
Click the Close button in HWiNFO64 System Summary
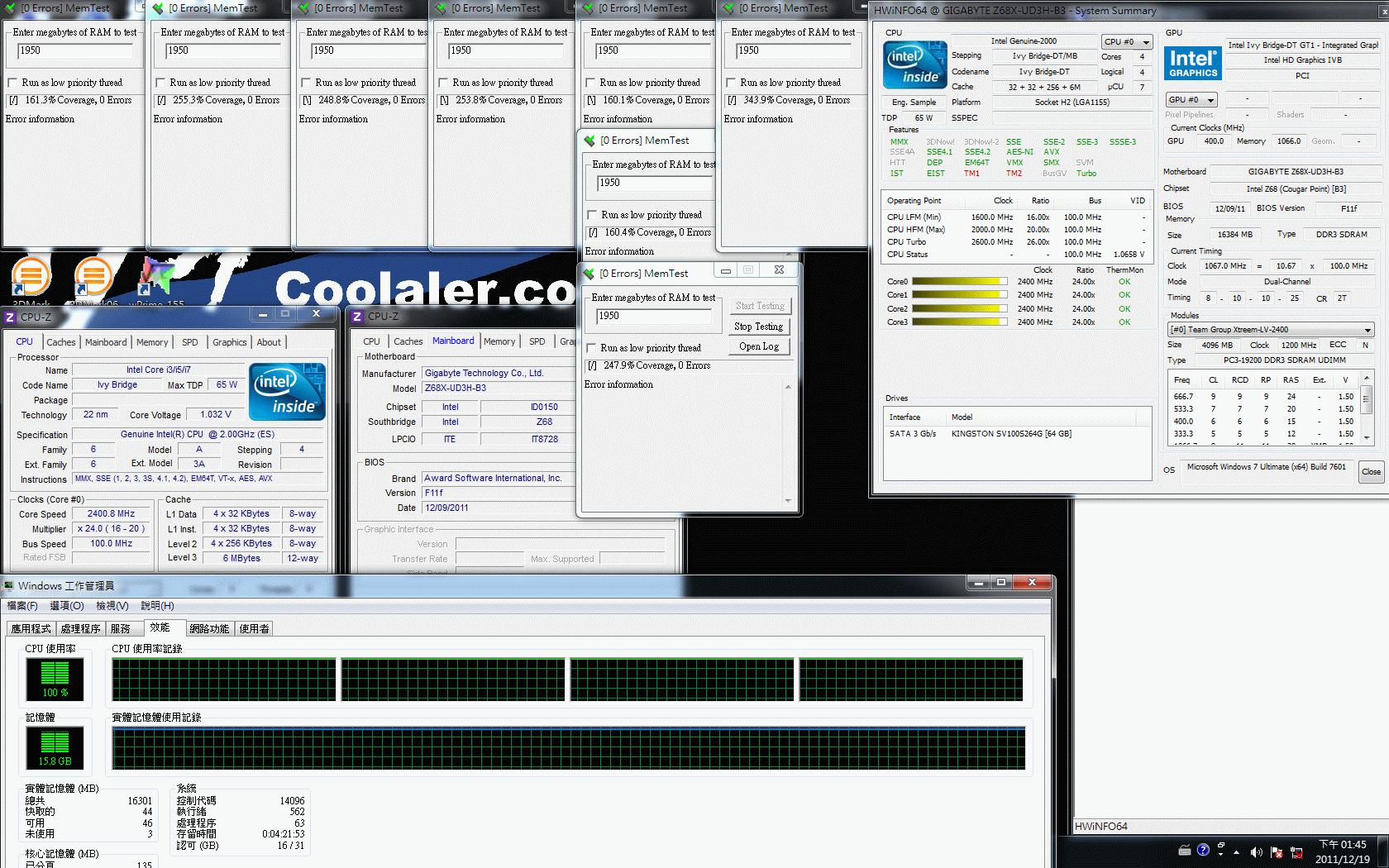pos(1371,471)
